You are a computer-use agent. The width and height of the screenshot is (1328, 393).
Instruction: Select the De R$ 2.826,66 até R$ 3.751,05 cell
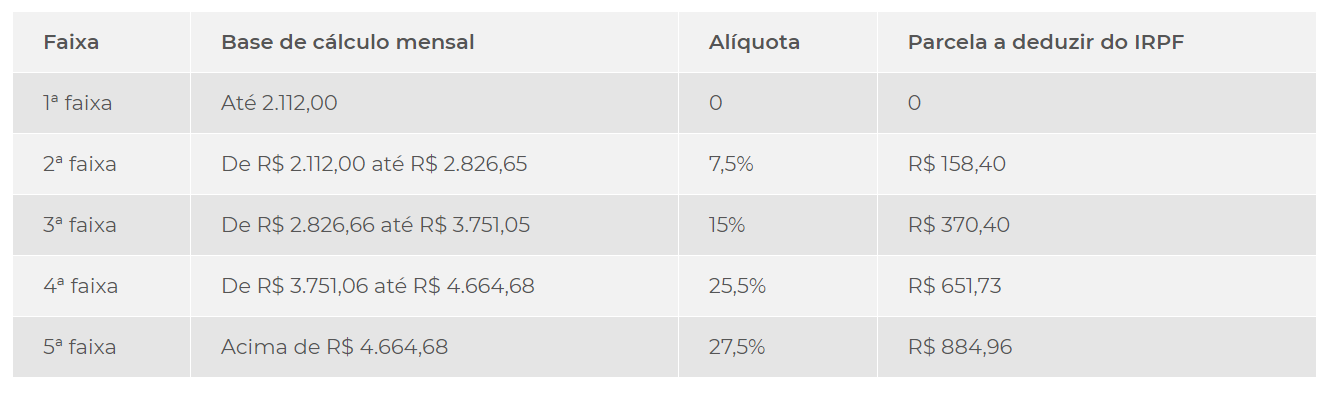coord(376,225)
